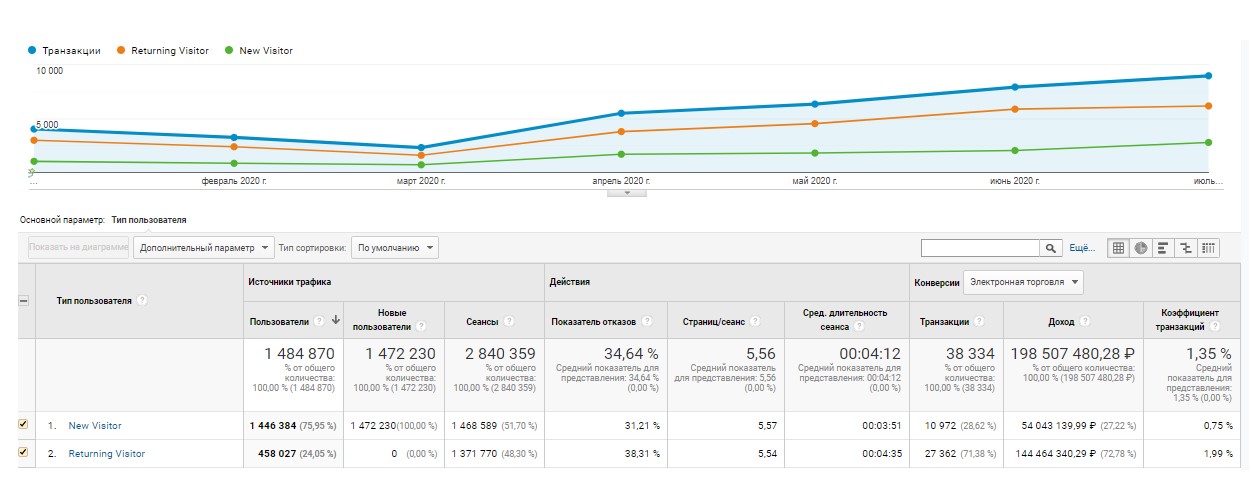Click the Действия group header

coord(570,282)
